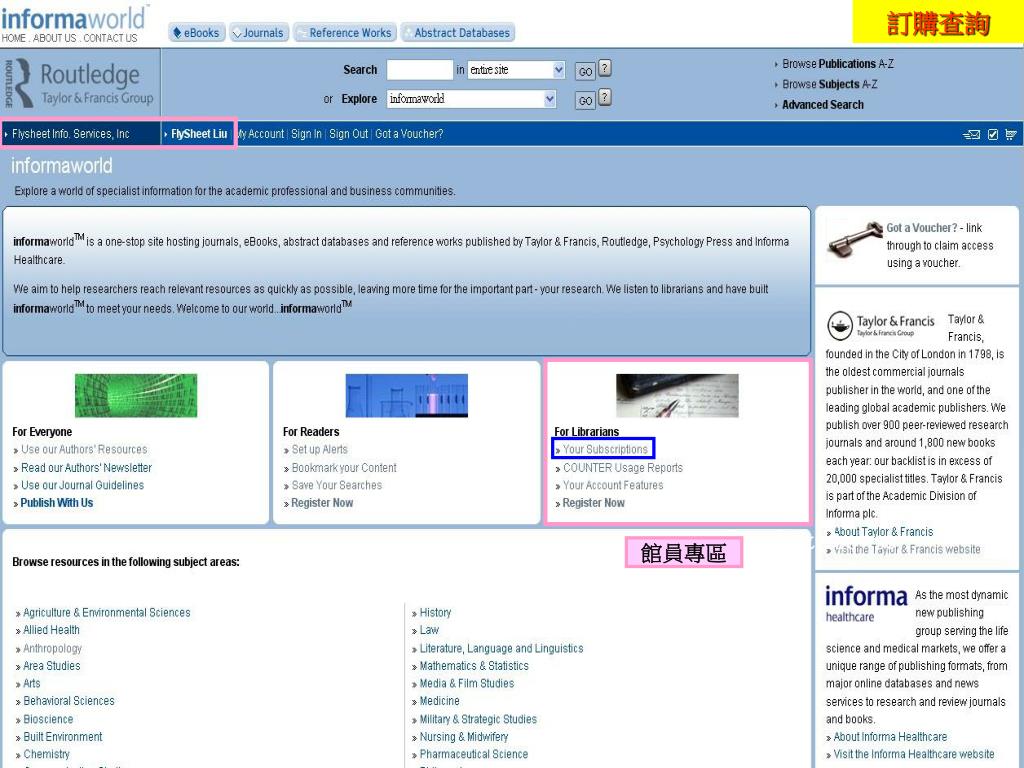Open Use our Journal Guidelines

coord(82,485)
